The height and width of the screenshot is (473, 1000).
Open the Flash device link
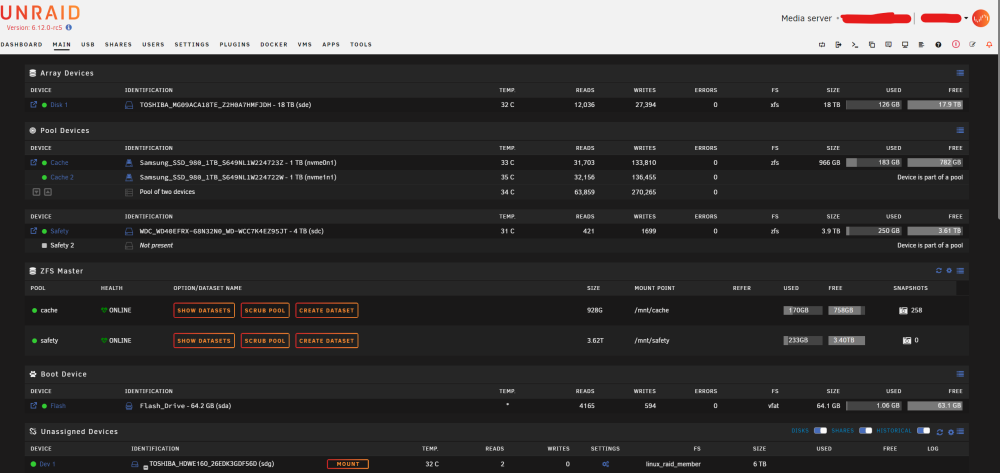coord(58,405)
